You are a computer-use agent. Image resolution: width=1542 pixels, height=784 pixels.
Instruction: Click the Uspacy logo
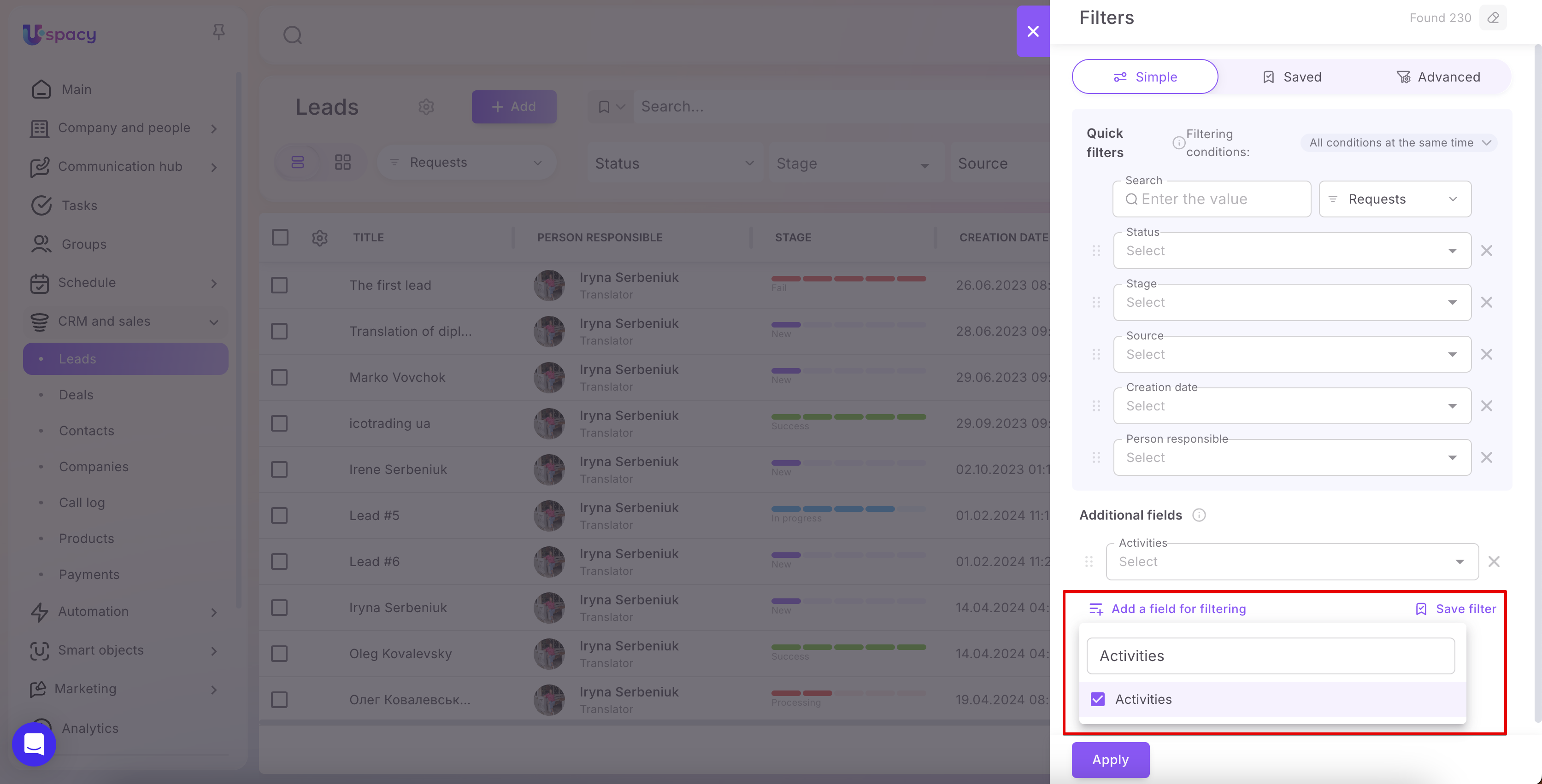coord(59,34)
